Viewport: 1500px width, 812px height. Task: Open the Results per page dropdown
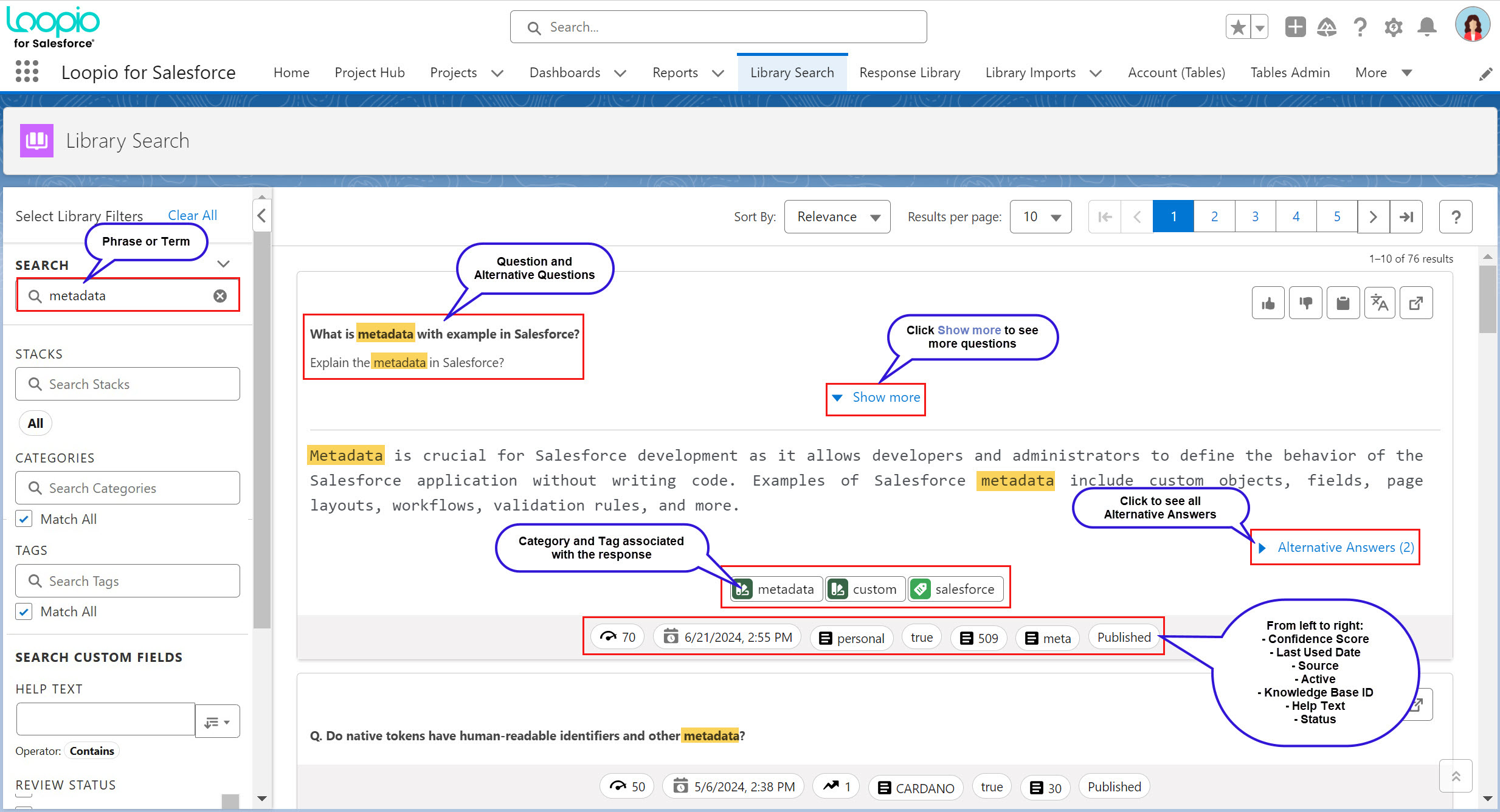pos(1040,217)
